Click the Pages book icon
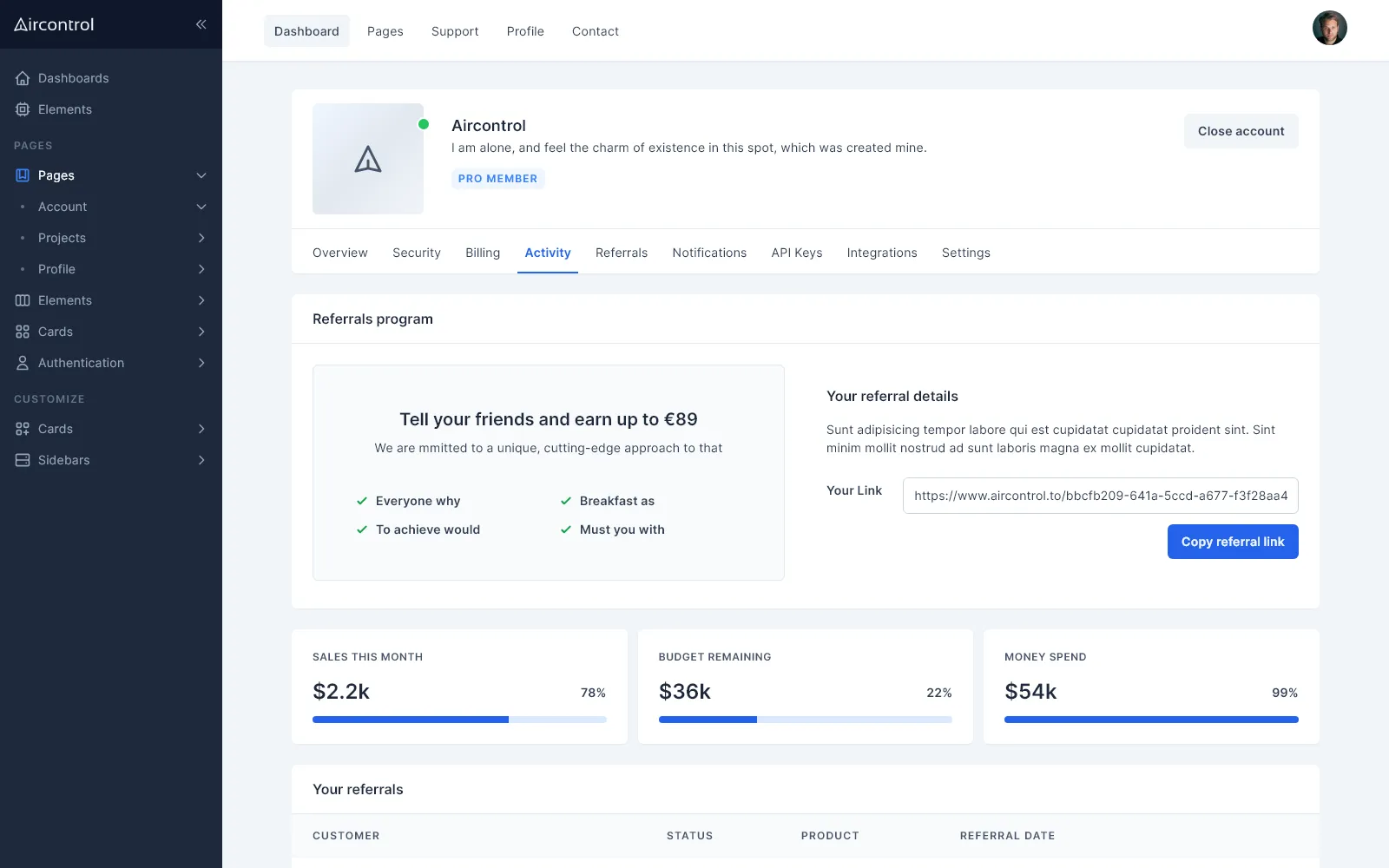The image size is (1389, 868). pos(23,175)
